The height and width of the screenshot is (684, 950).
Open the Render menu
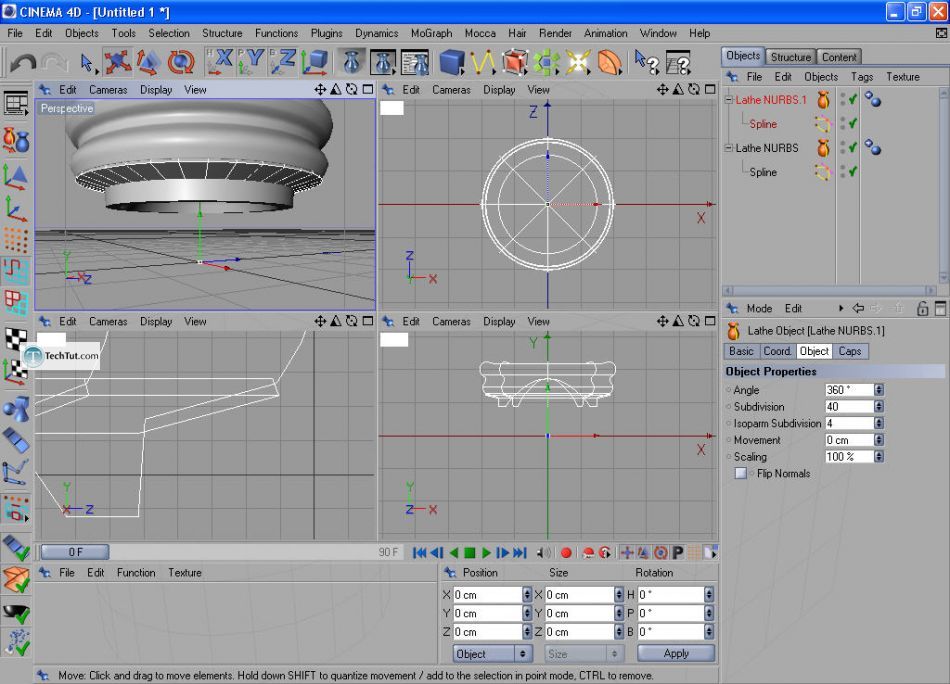coord(555,33)
